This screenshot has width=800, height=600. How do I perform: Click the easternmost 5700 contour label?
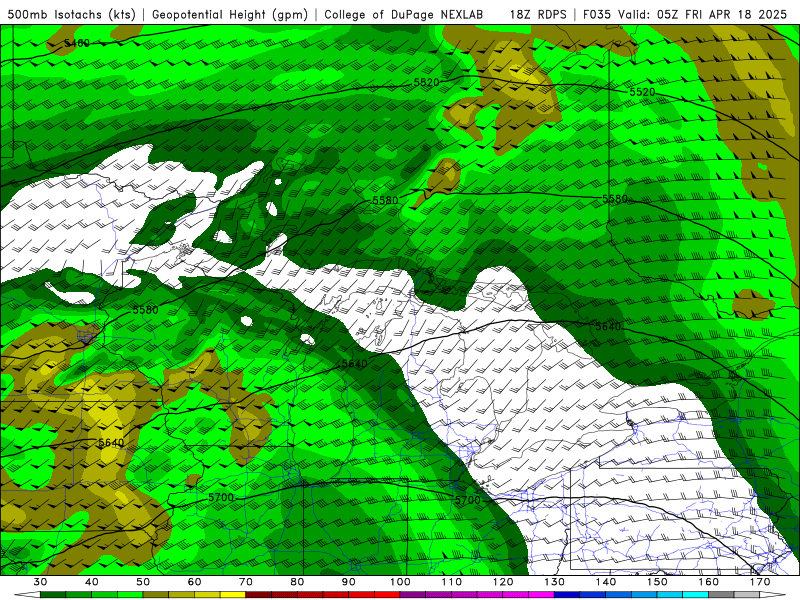467,501
